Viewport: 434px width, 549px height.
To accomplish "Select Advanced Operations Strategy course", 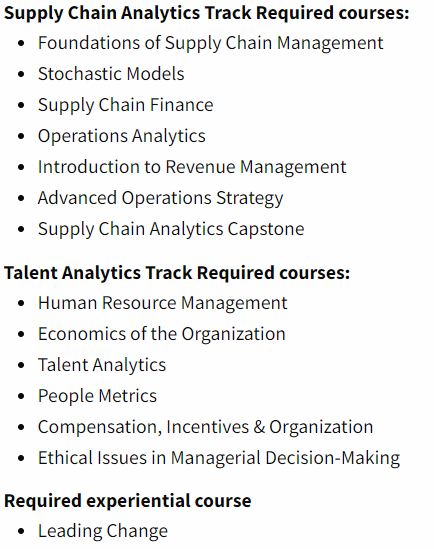I will 161,199.
